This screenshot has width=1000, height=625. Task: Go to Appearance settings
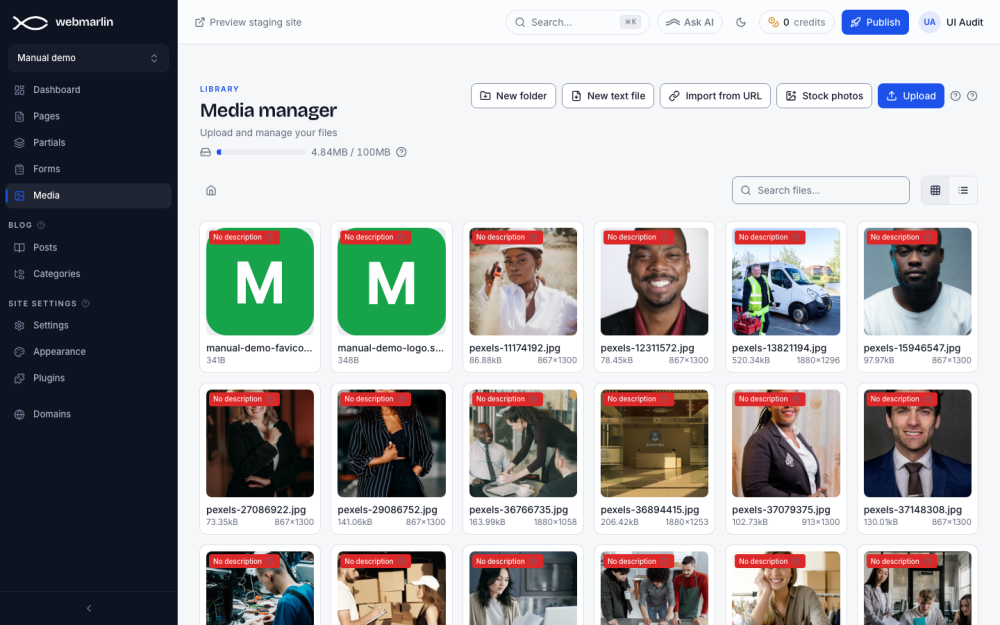89,351
